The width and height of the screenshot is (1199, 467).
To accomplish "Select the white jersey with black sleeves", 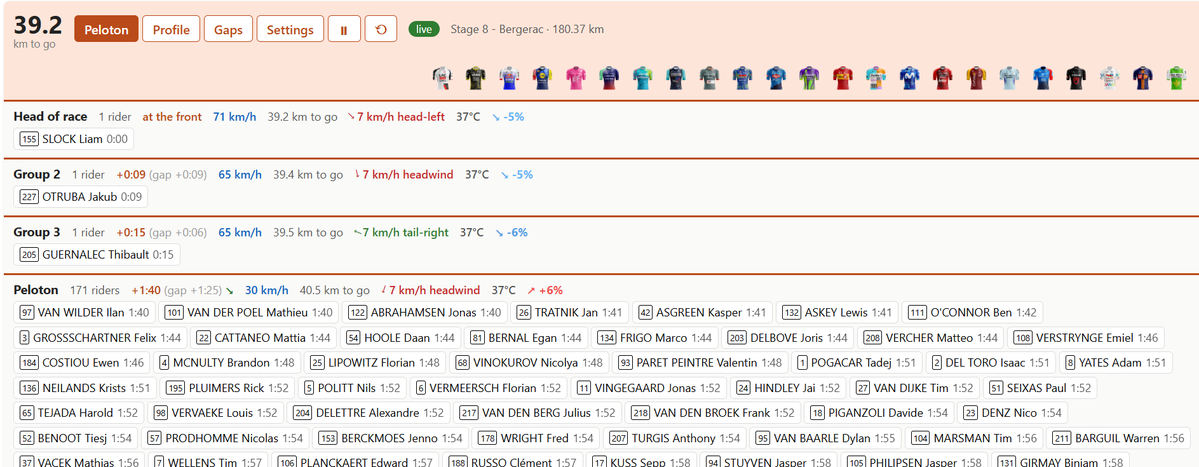I will coord(443,77).
